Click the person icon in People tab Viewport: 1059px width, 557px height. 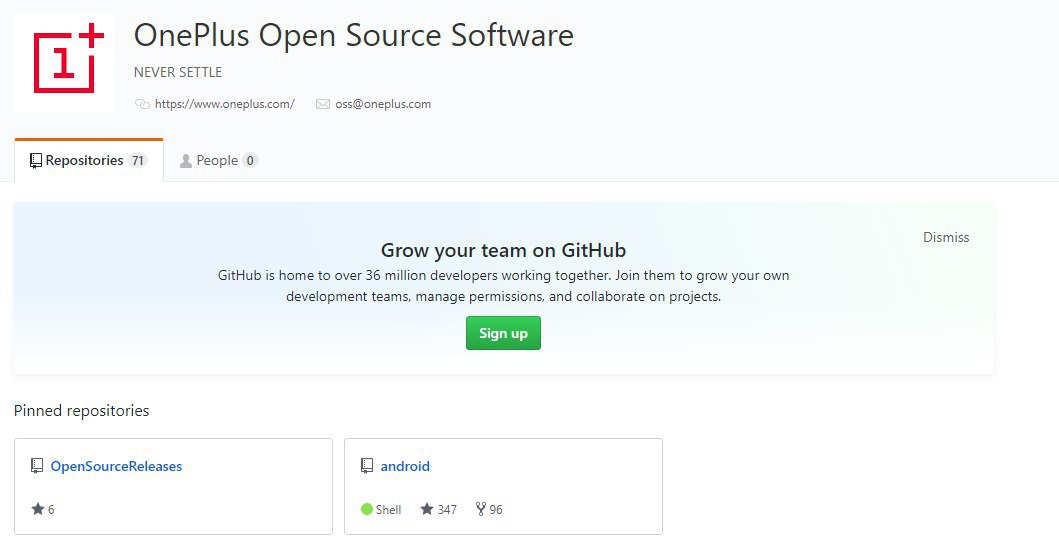(x=186, y=161)
